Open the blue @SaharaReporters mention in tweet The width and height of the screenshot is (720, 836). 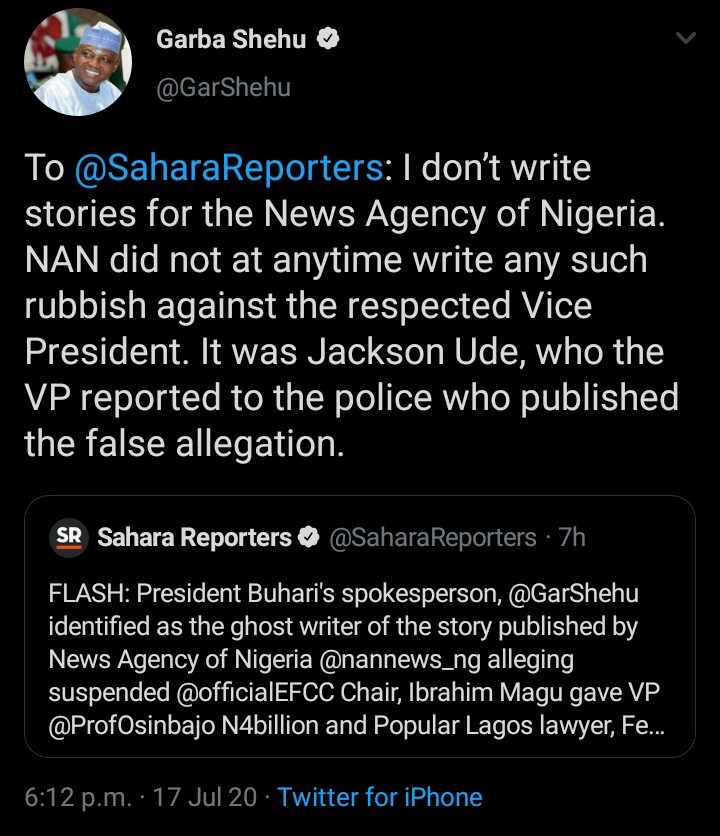(228, 168)
